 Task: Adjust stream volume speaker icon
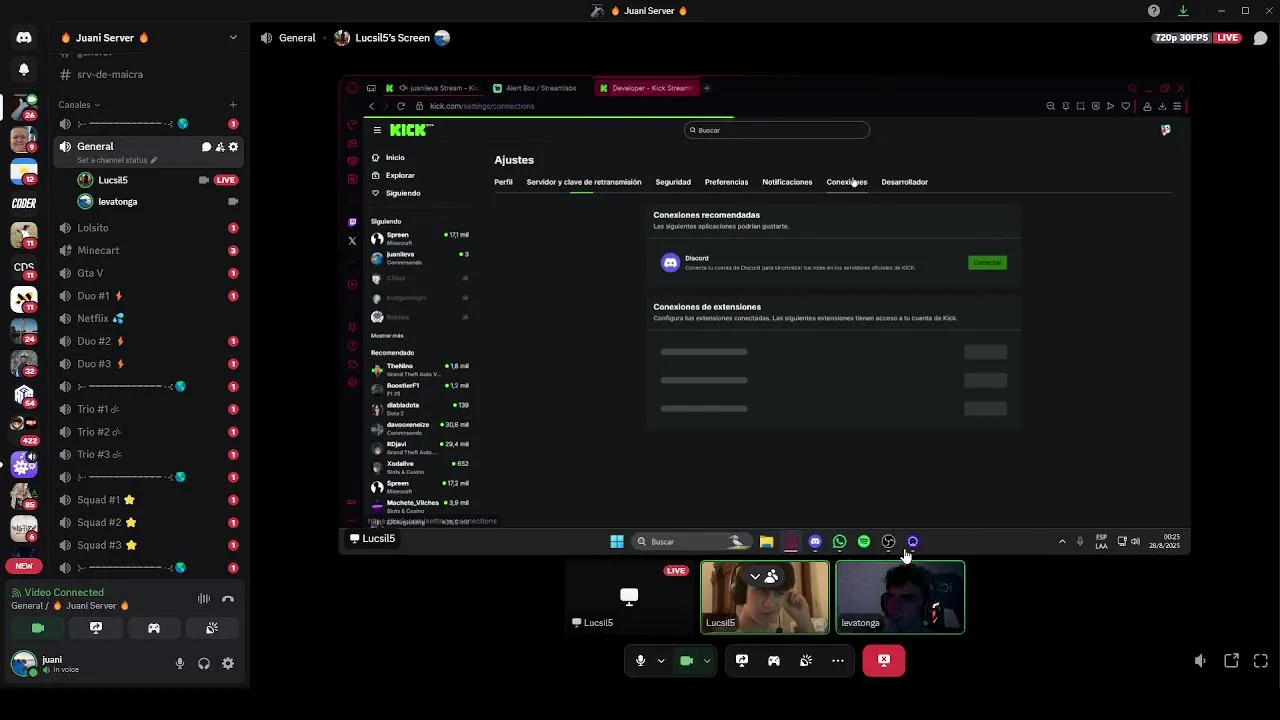[x=1200, y=661]
